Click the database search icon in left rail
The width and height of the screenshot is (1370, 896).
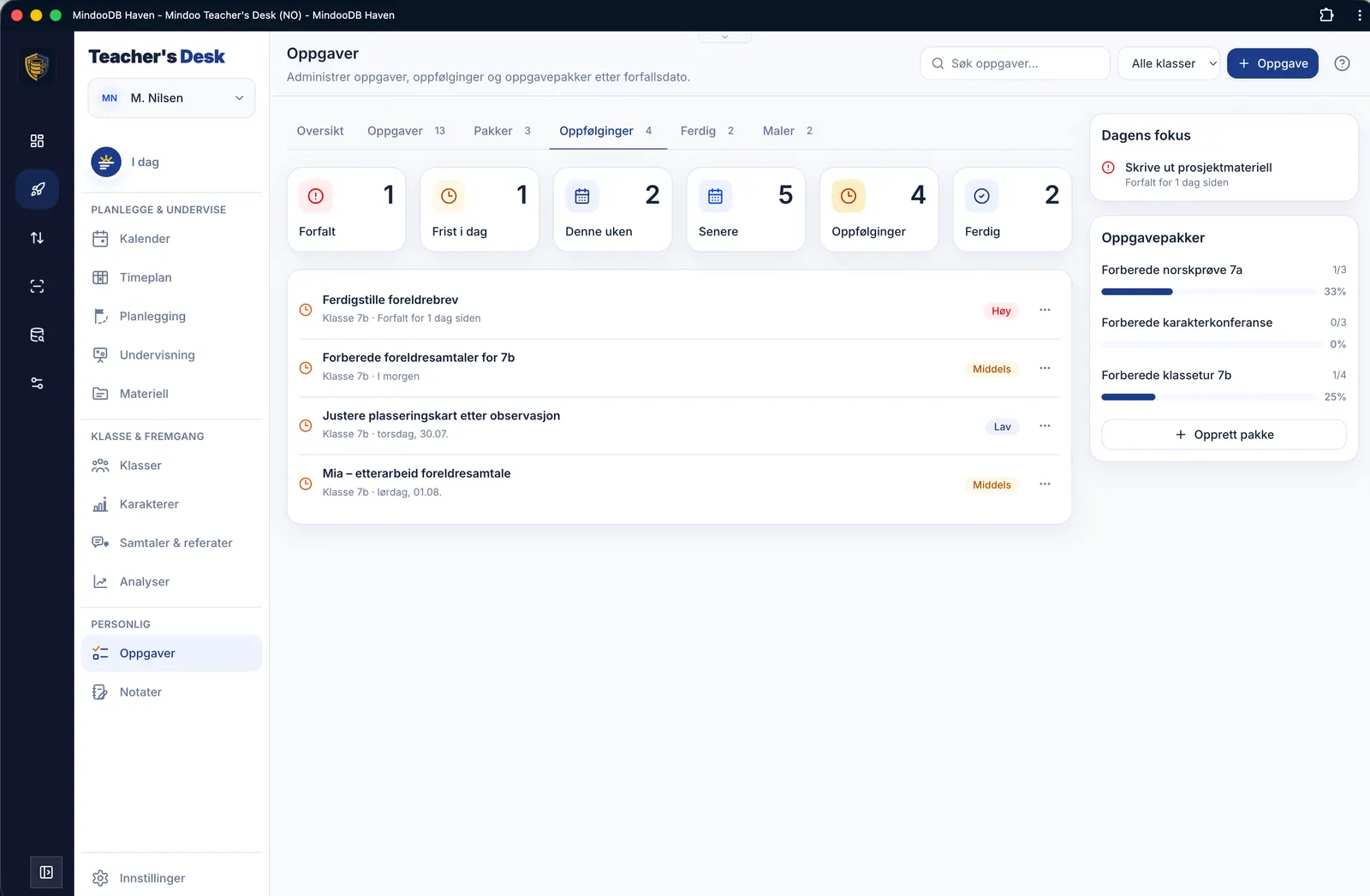pos(37,335)
